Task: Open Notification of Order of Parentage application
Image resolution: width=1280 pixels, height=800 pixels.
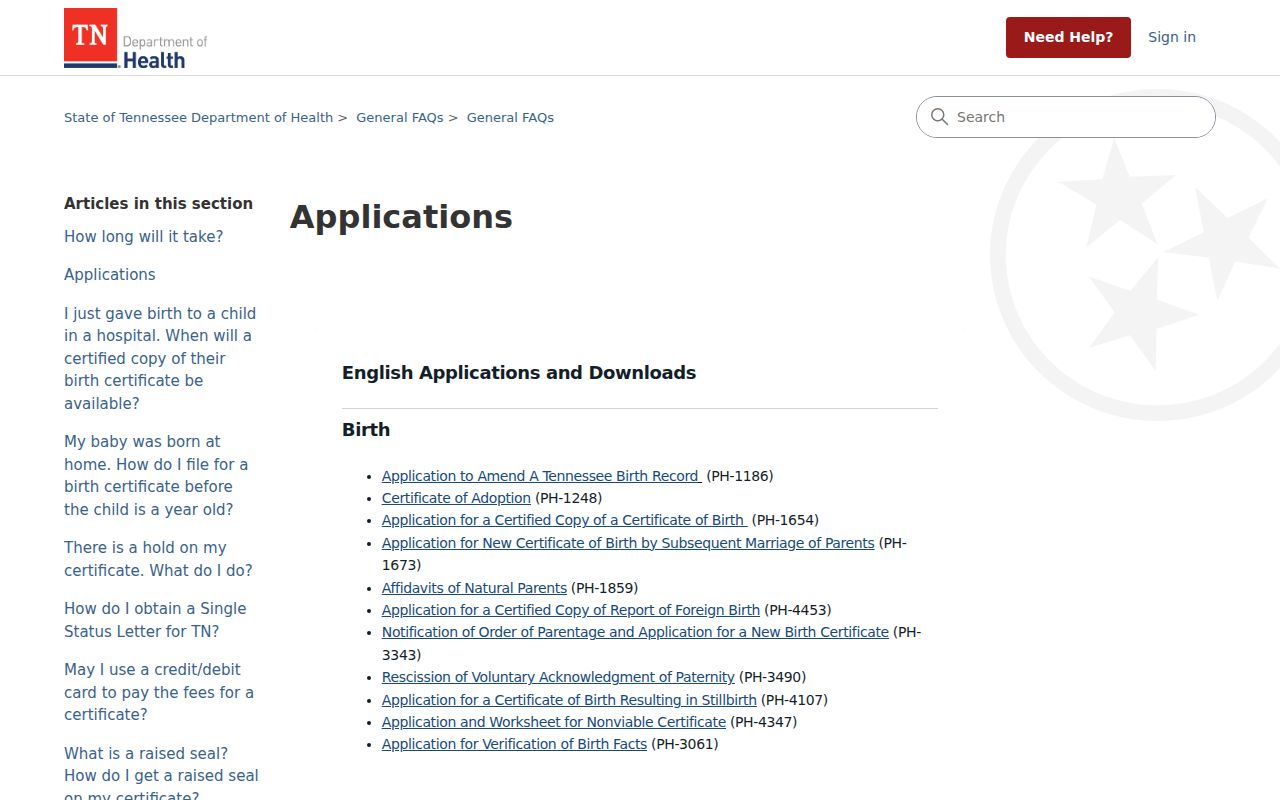Action: [x=635, y=632]
